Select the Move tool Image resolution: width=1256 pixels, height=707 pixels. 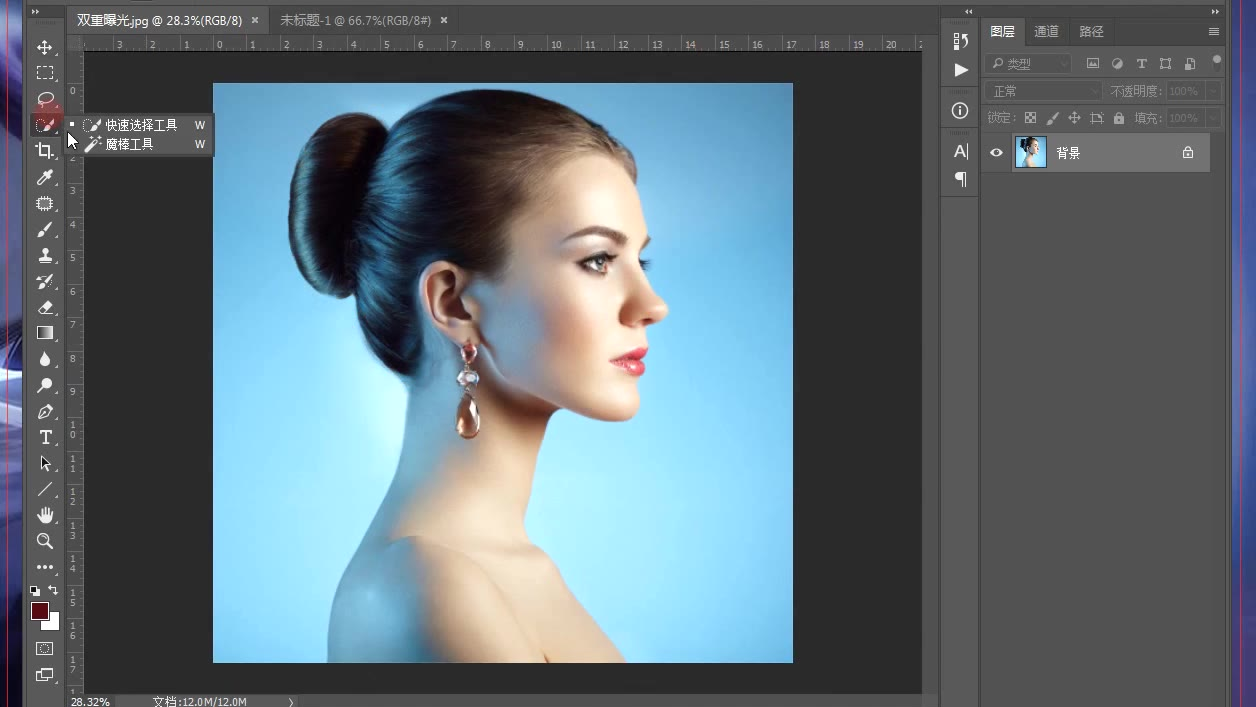click(45, 47)
